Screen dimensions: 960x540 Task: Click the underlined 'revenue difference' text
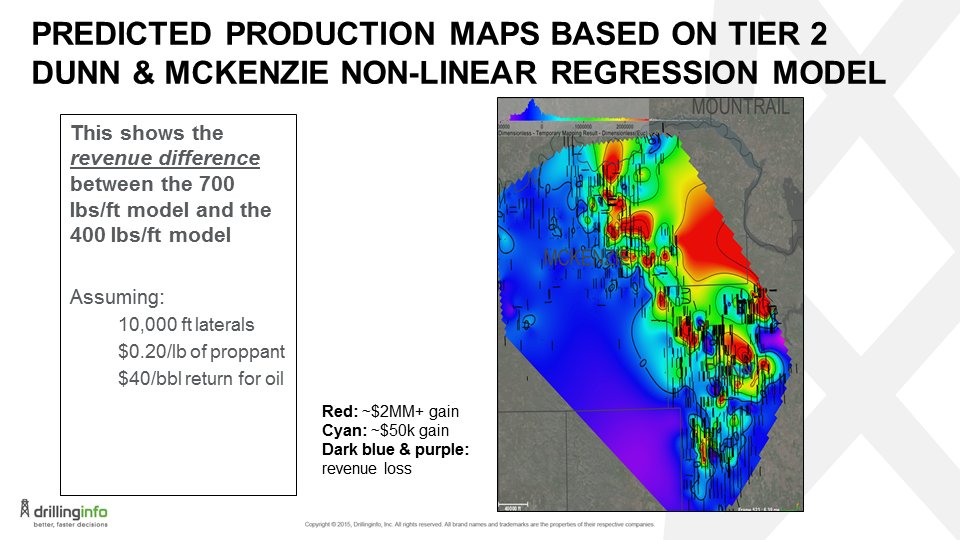[165, 159]
